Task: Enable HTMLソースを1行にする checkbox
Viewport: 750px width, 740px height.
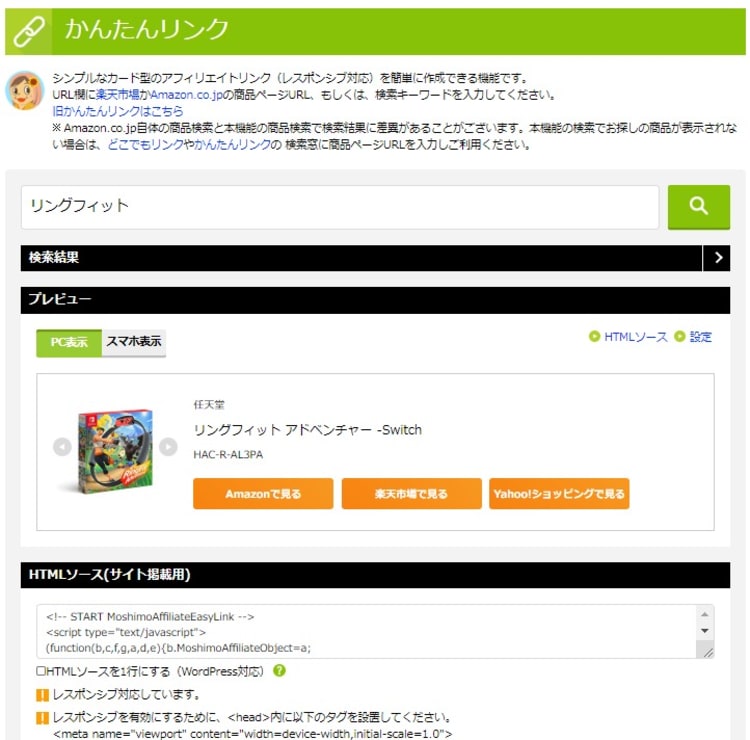Action: click(x=41, y=671)
